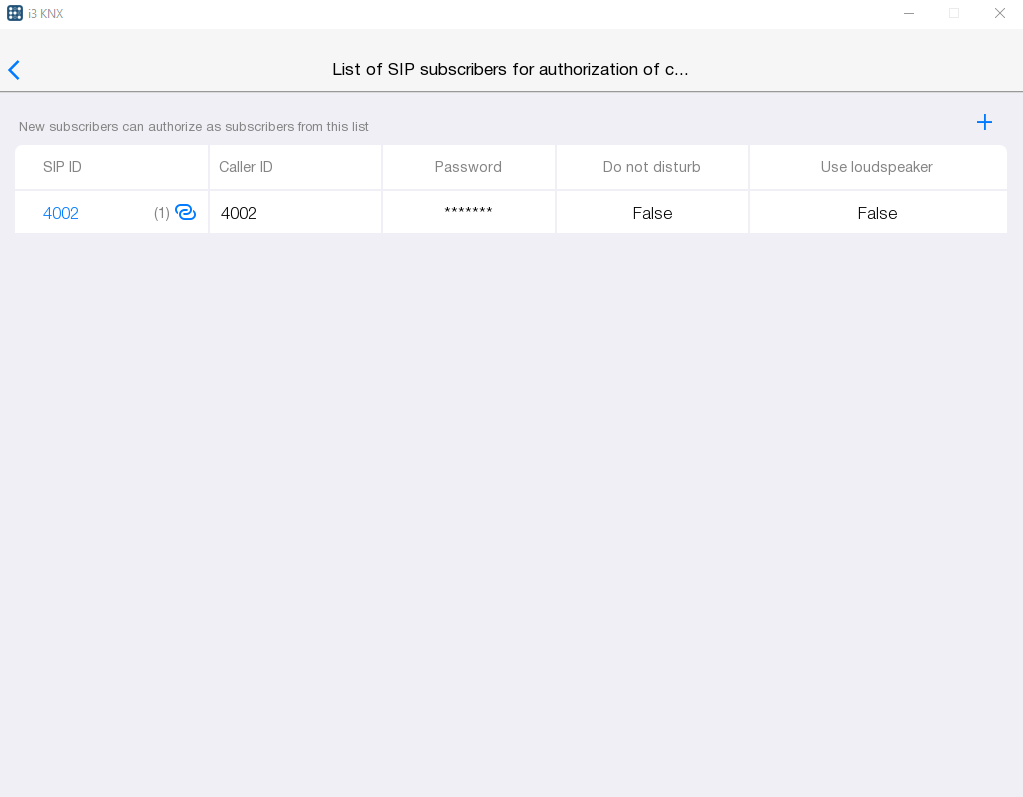Toggle Use loudspeaker False value
This screenshot has height=797, width=1023.
pyautogui.click(x=877, y=213)
